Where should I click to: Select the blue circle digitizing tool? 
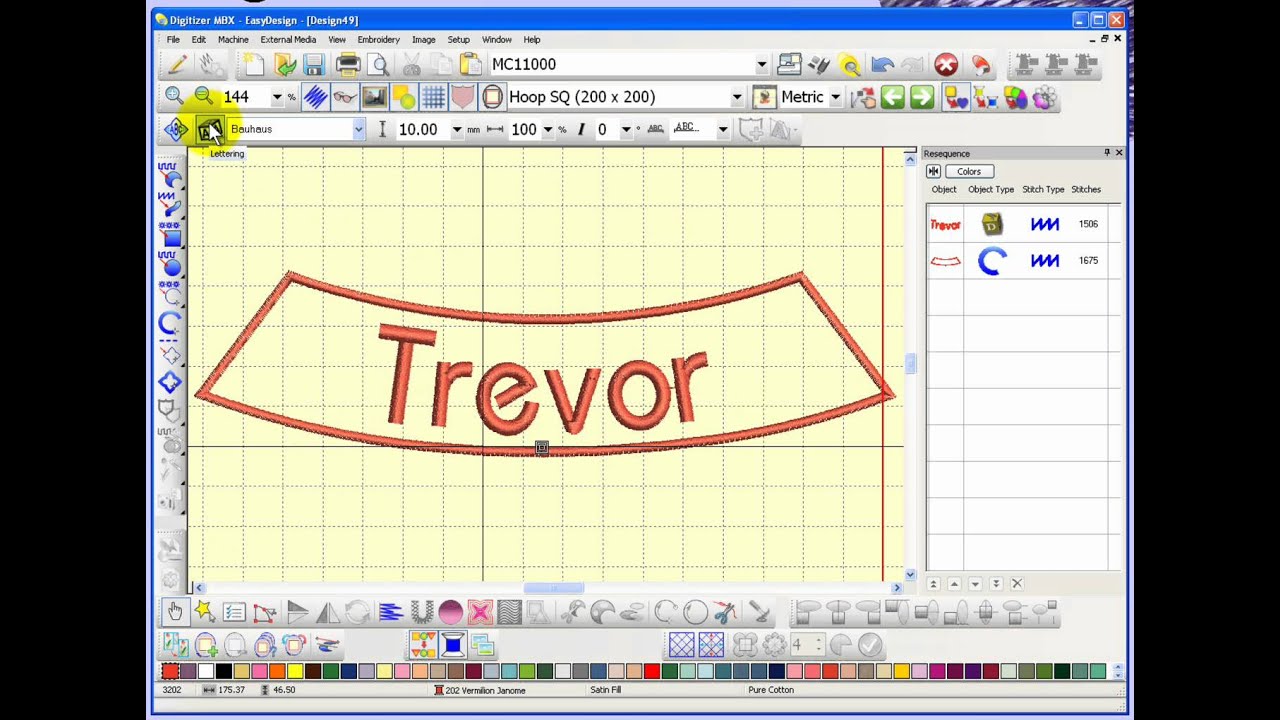170,265
